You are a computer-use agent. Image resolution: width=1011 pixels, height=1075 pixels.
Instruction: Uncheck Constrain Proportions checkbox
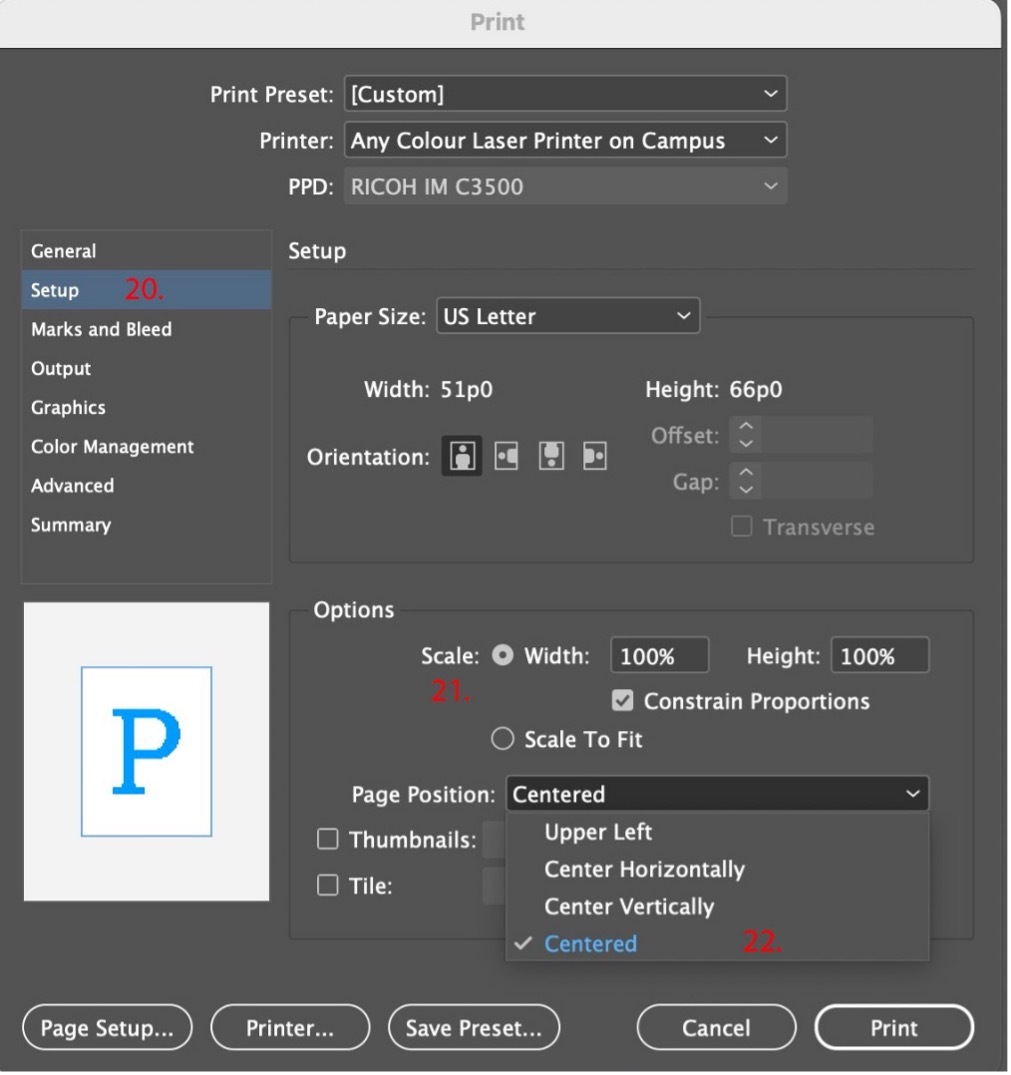[x=623, y=701]
